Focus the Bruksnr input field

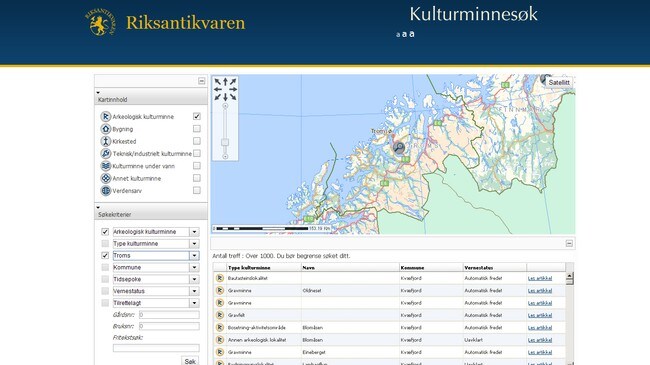[x=169, y=326]
